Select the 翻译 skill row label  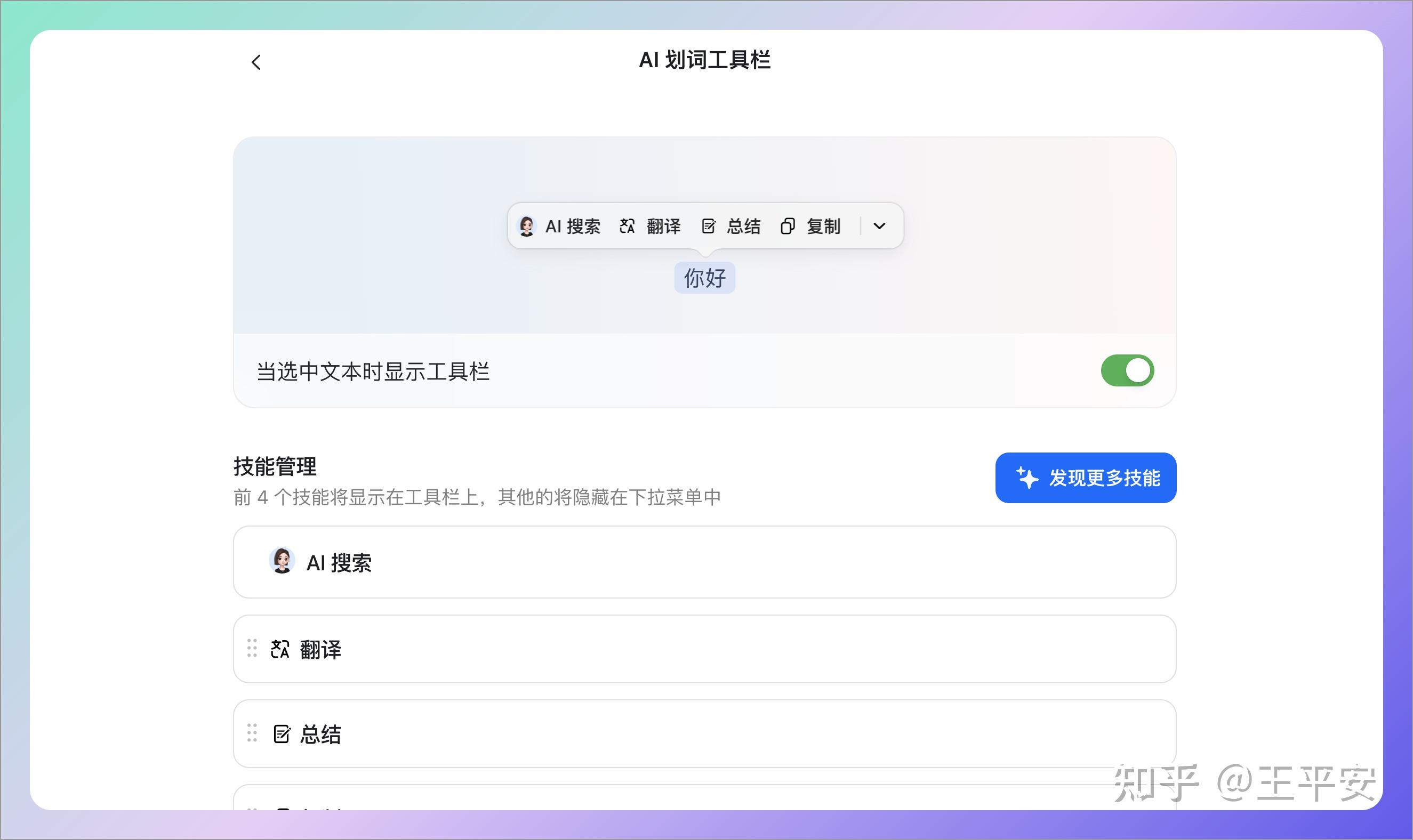(320, 650)
